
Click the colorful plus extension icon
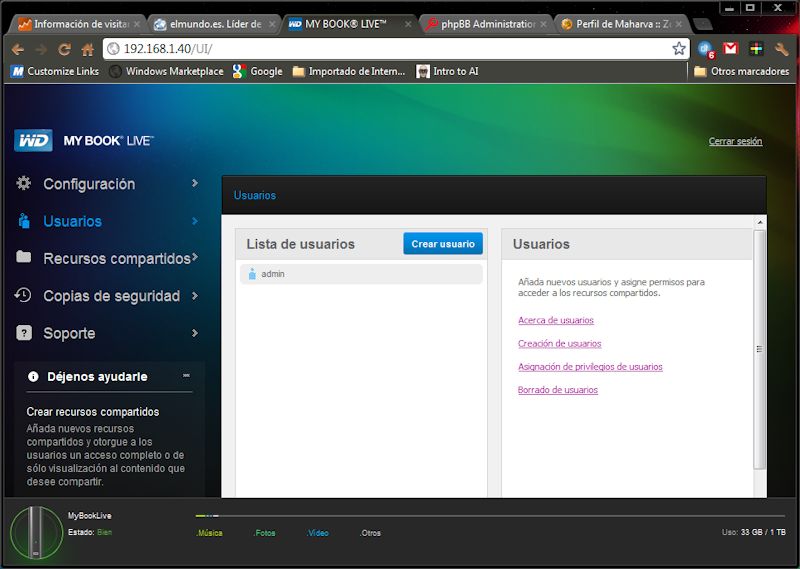click(x=756, y=48)
